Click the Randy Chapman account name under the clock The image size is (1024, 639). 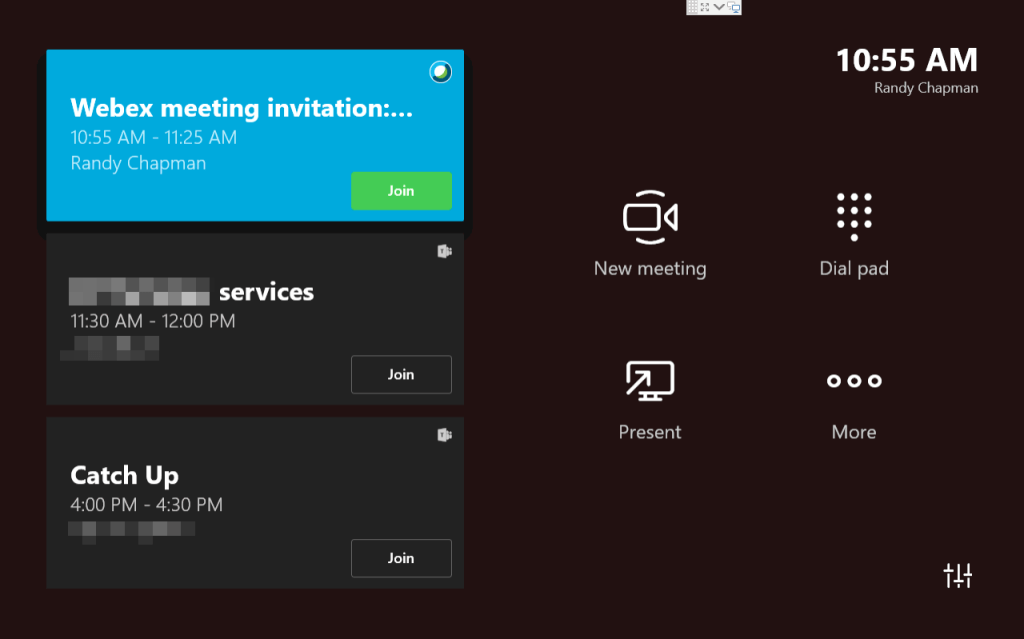point(926,88)
